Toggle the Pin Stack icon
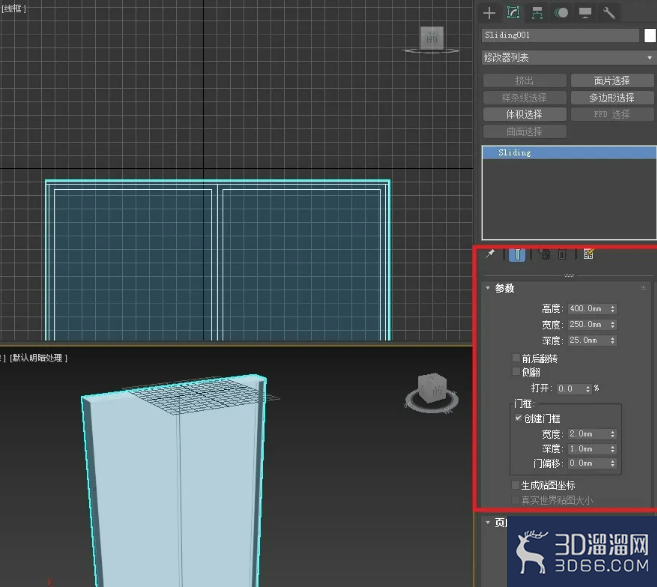 point(490,253)
